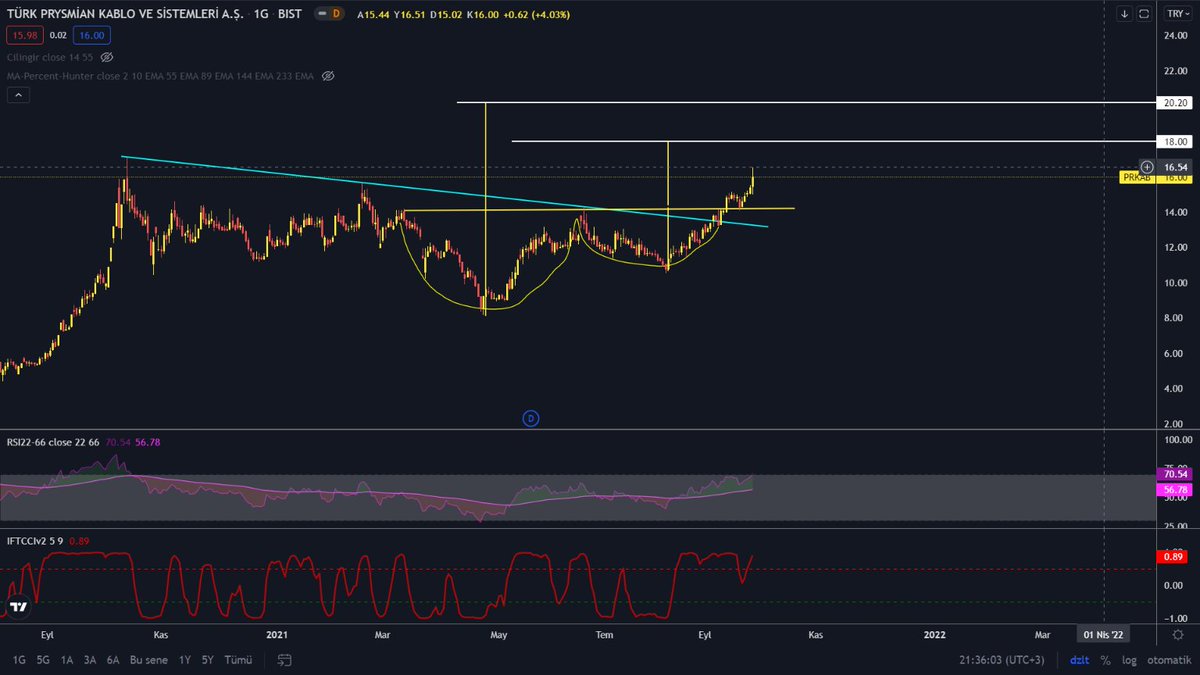Image resolution: width=1200 pixels, height=675 pixels.
Task: Toggle otomatik auto scale
Action: [1167, 660]
